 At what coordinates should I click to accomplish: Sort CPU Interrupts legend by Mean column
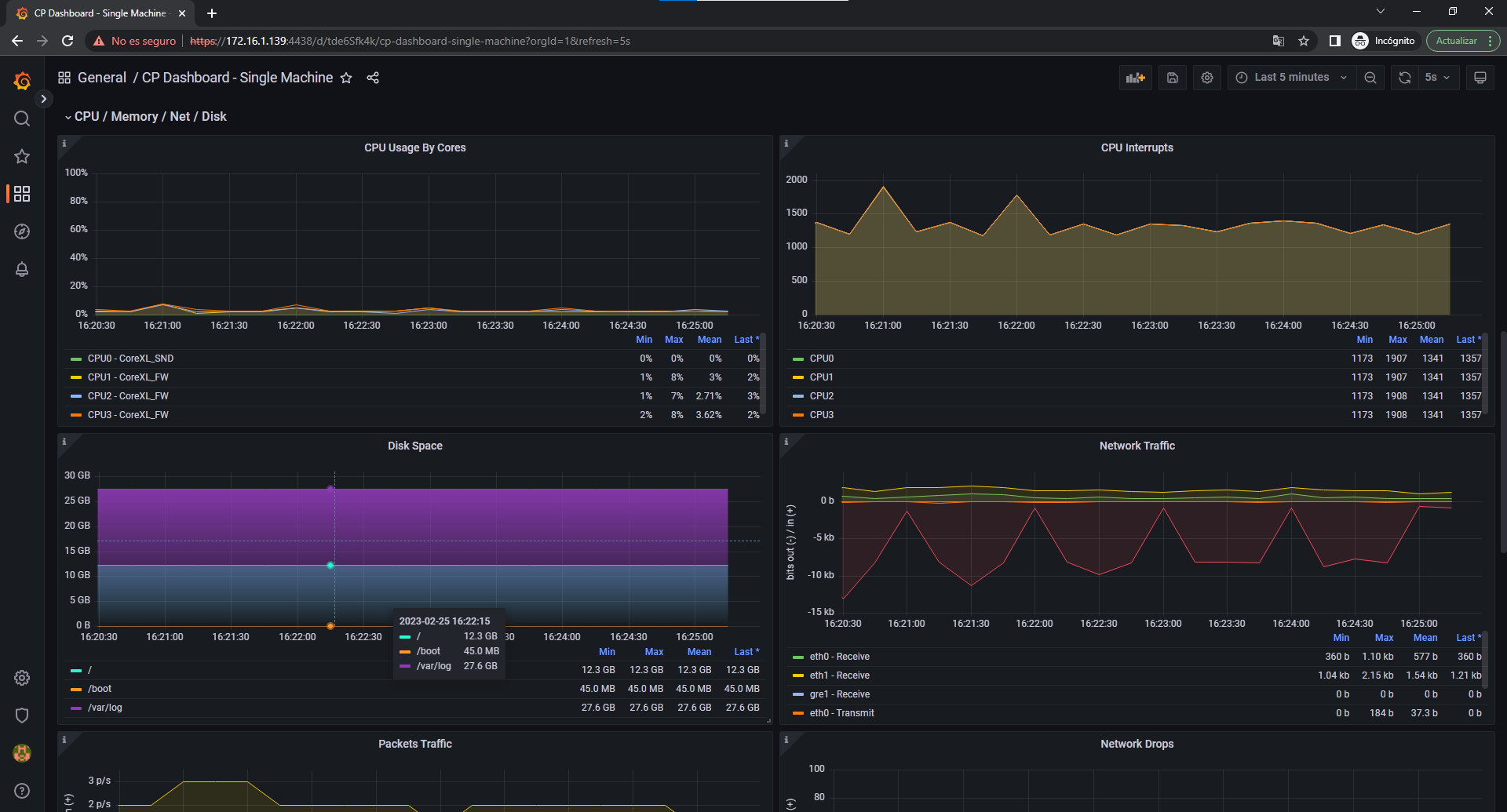(1432, 340)
